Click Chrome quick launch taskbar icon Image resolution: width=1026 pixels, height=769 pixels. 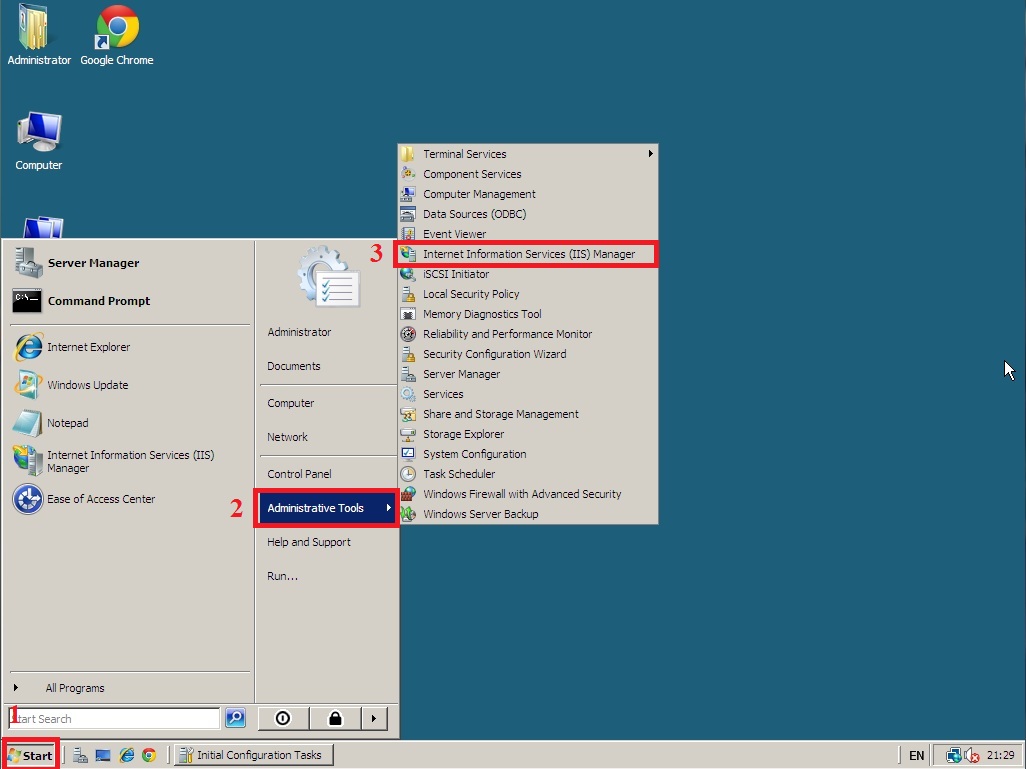click(149, 755)
